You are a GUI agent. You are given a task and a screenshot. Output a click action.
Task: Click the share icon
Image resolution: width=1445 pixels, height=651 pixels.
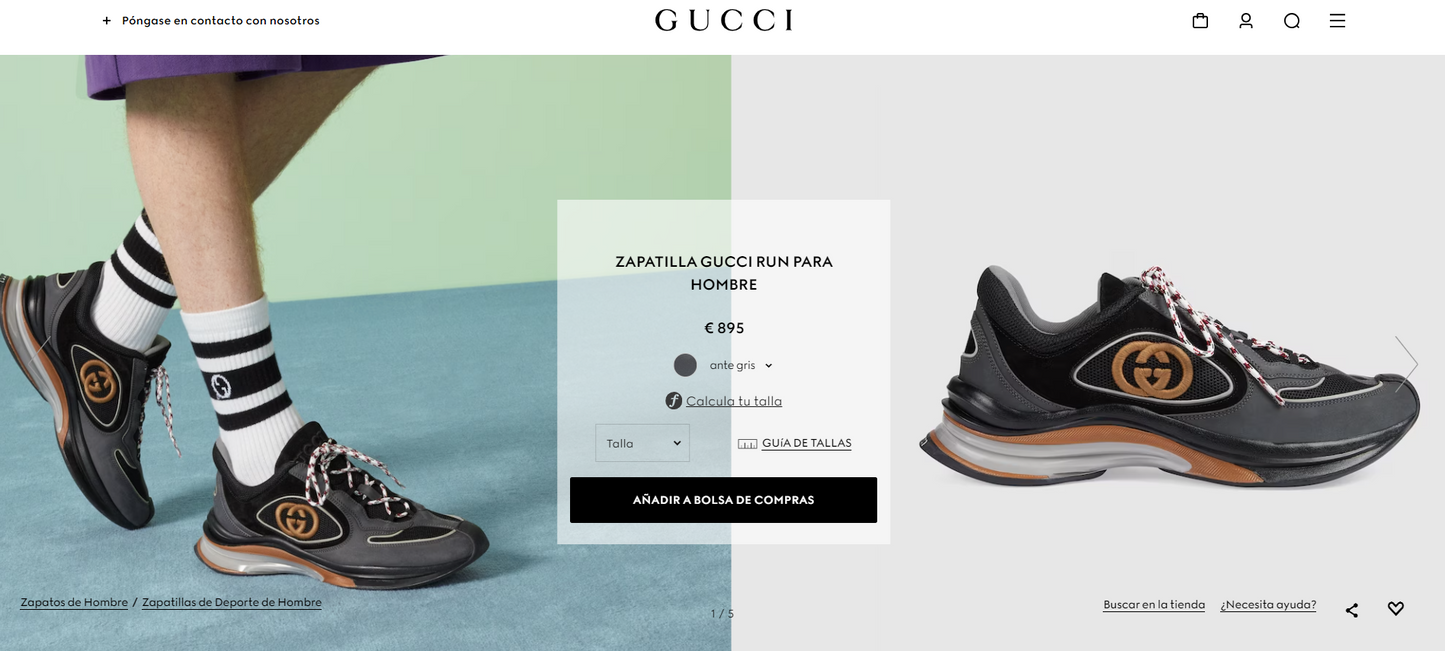tap(1352, 609)
